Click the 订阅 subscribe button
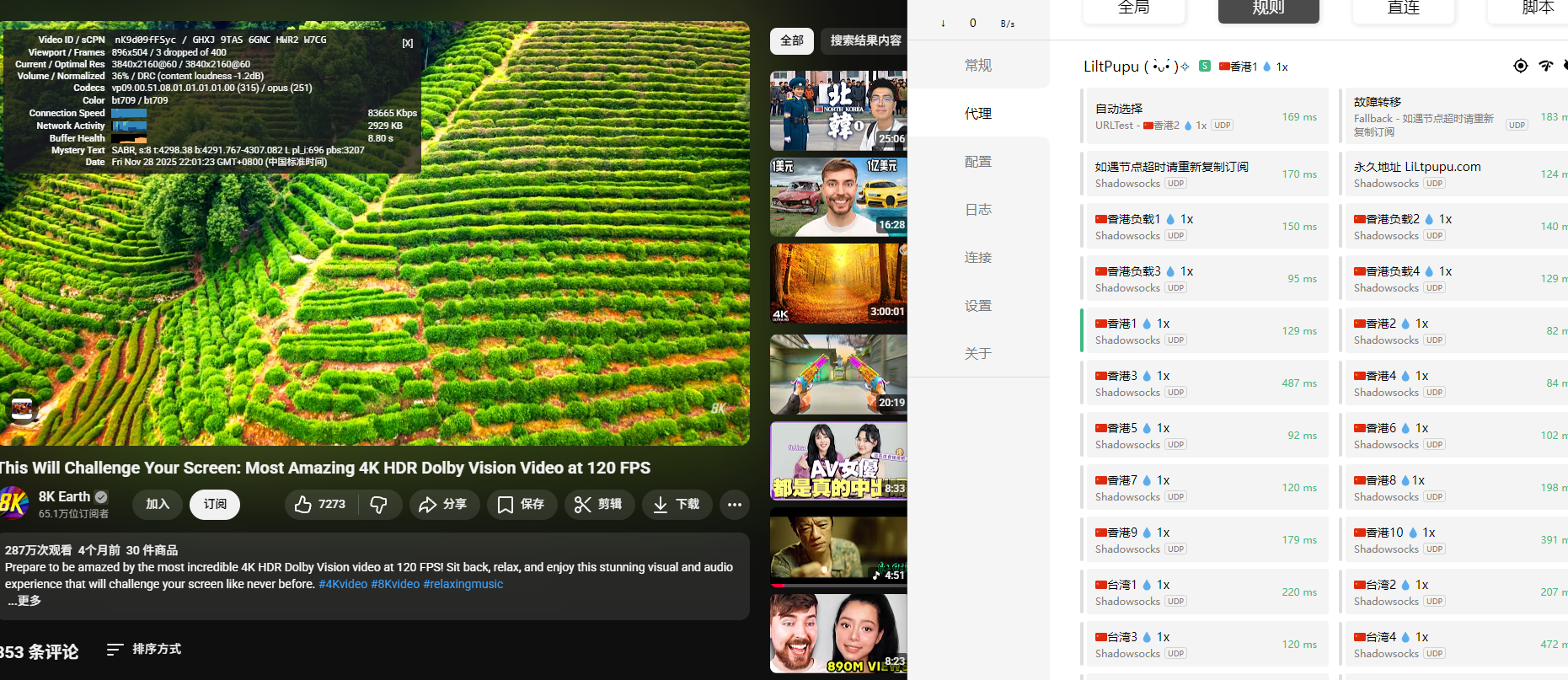 pyautogui.click(x=215, y=504)
